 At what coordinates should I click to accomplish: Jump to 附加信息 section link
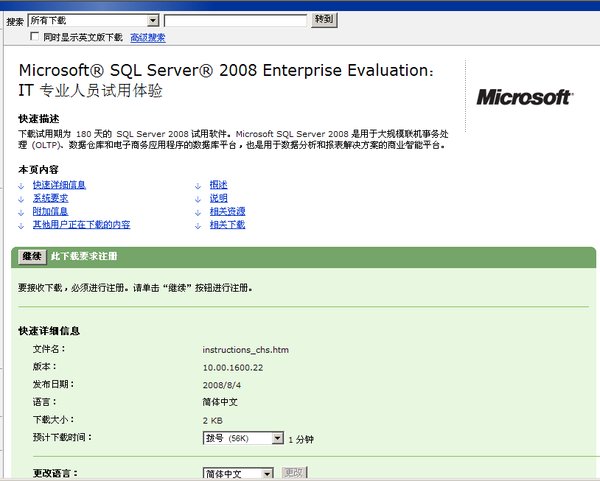(51, 211)
